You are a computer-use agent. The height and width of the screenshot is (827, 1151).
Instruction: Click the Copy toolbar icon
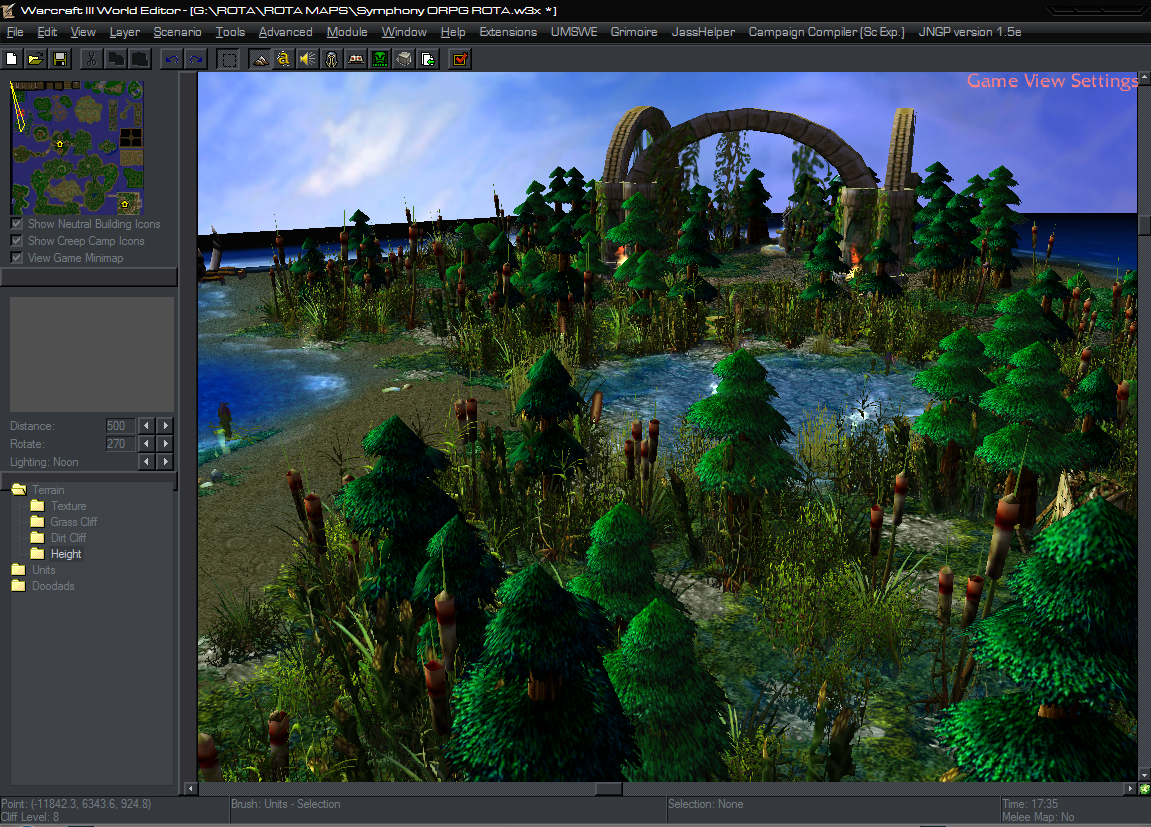point(115,59)
